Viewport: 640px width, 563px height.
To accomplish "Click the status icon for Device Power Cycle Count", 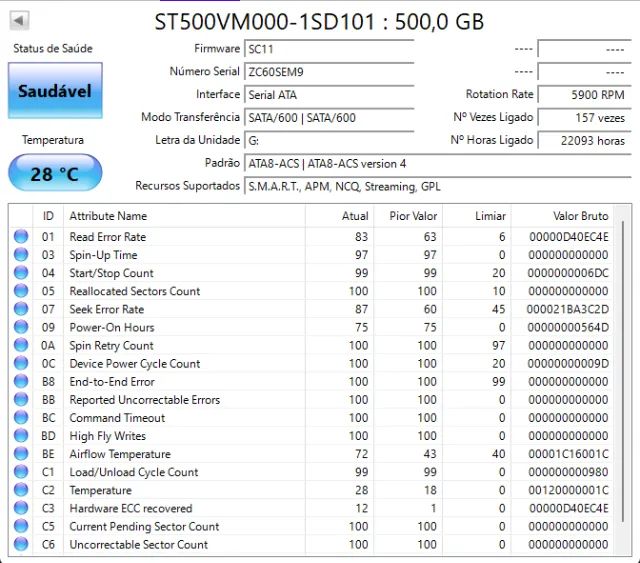I will click(x=21, y=363).
